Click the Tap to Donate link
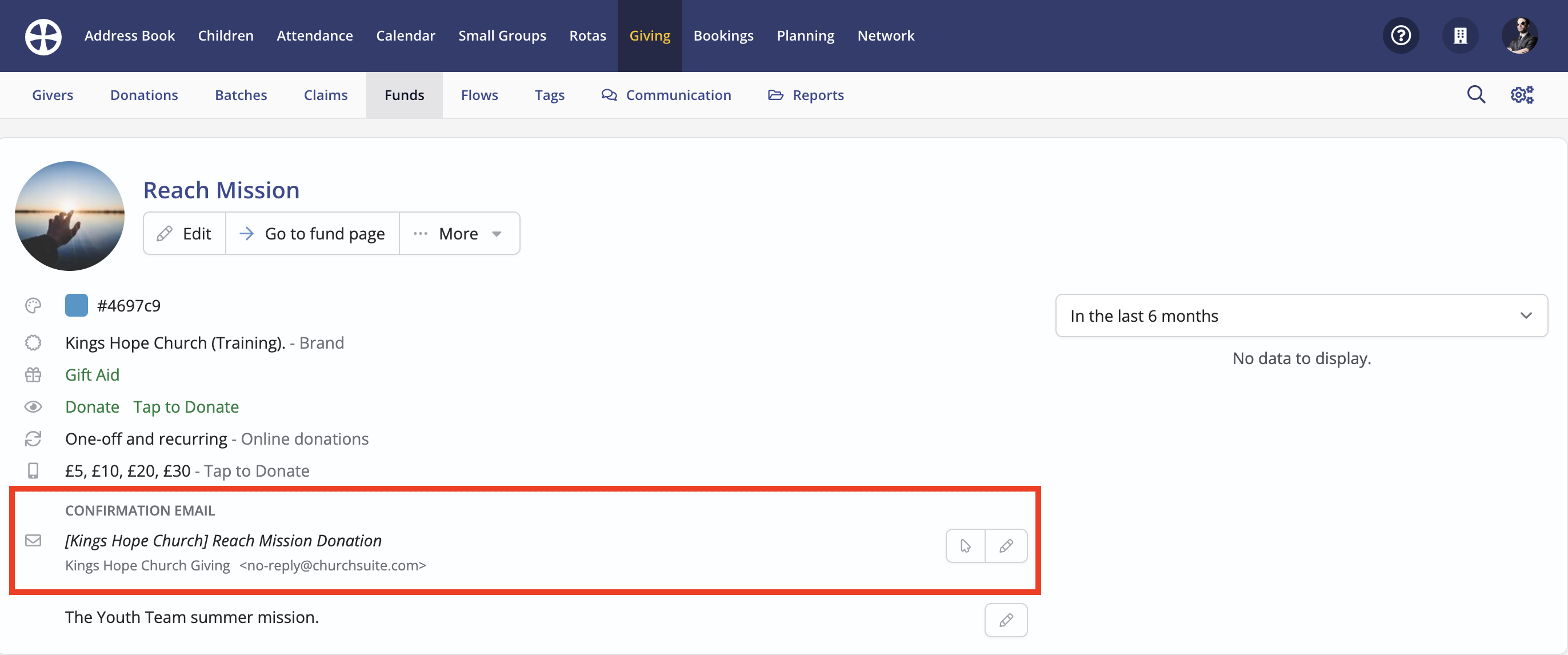Viewport: 1568px width, 655px height. click(186, 406)
